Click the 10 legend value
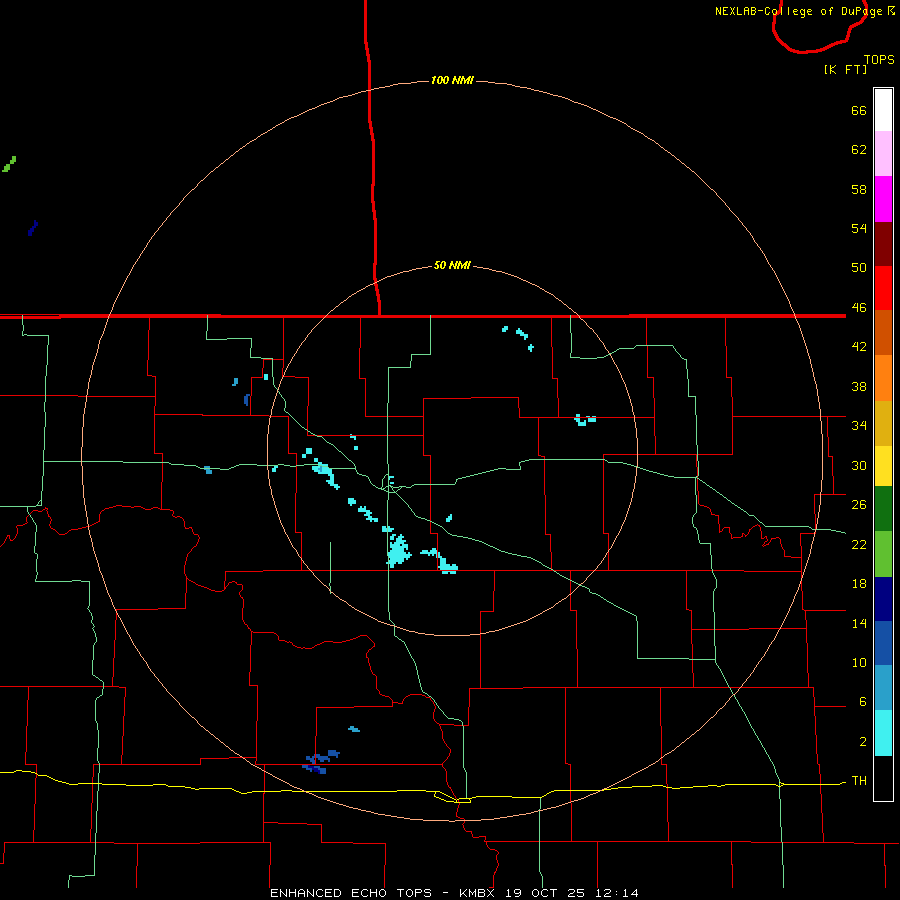 pos(859,662)
